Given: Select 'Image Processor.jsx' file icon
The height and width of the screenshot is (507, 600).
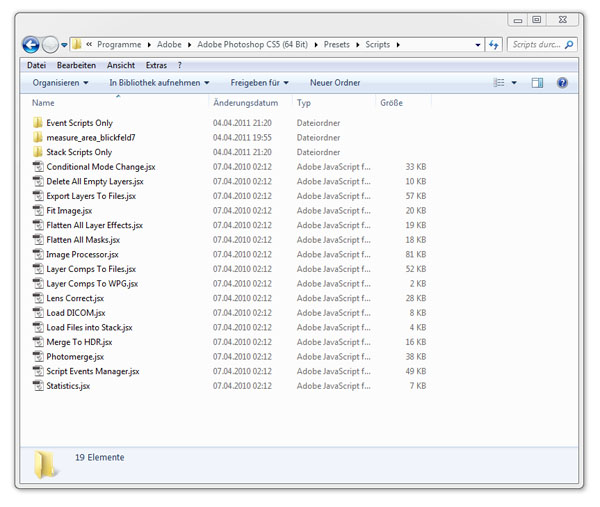Looking at the screenshot, I should tap(38, 254).
